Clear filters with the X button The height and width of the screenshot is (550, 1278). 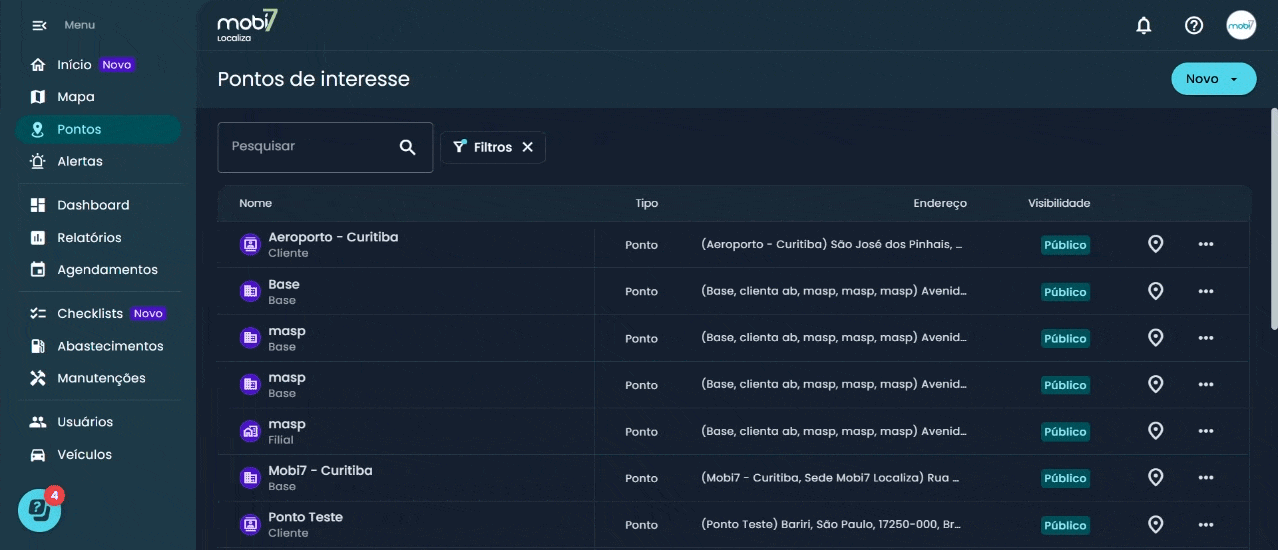tap(528, 147)
